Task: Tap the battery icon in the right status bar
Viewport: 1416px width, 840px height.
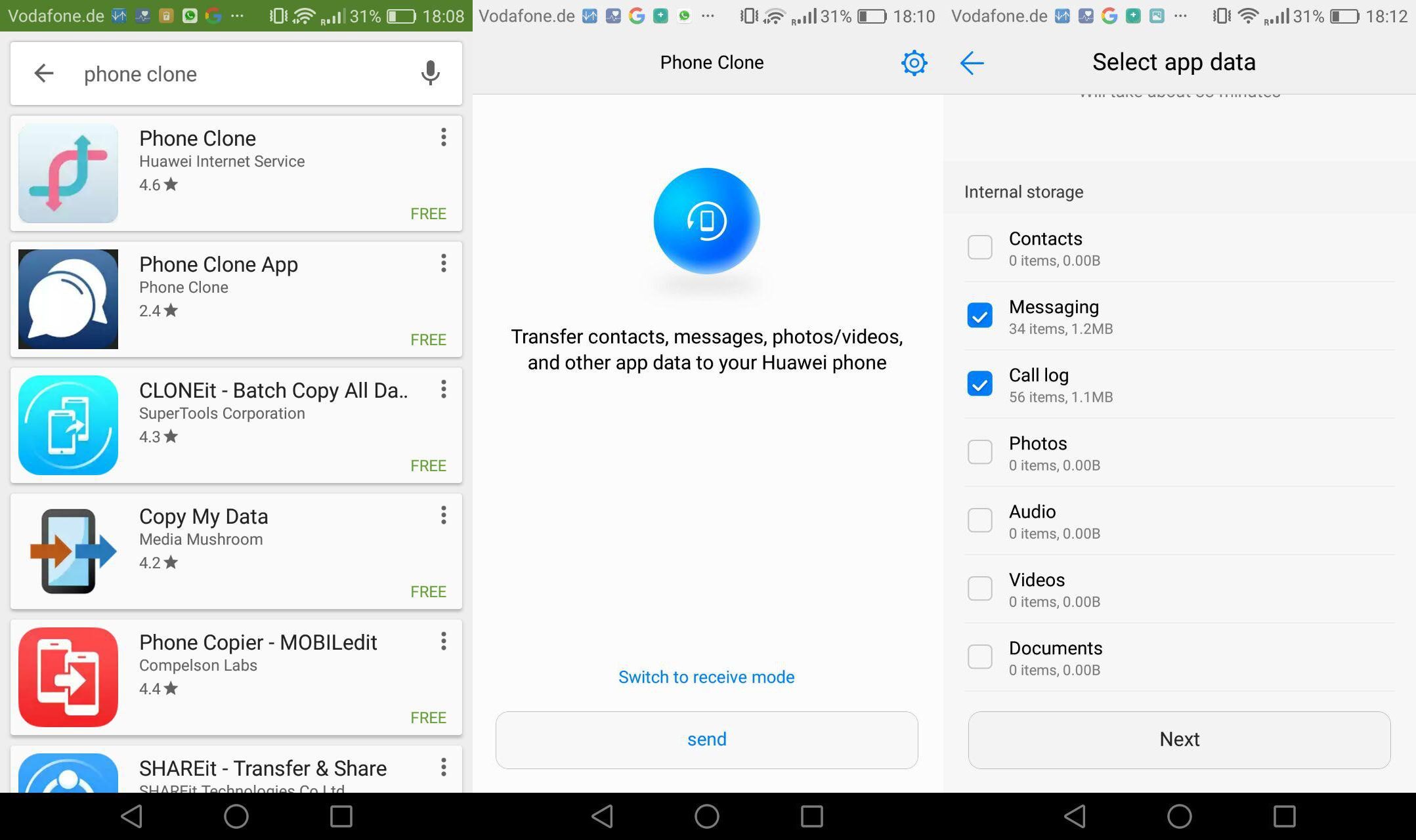Action: pos(1344,16)
